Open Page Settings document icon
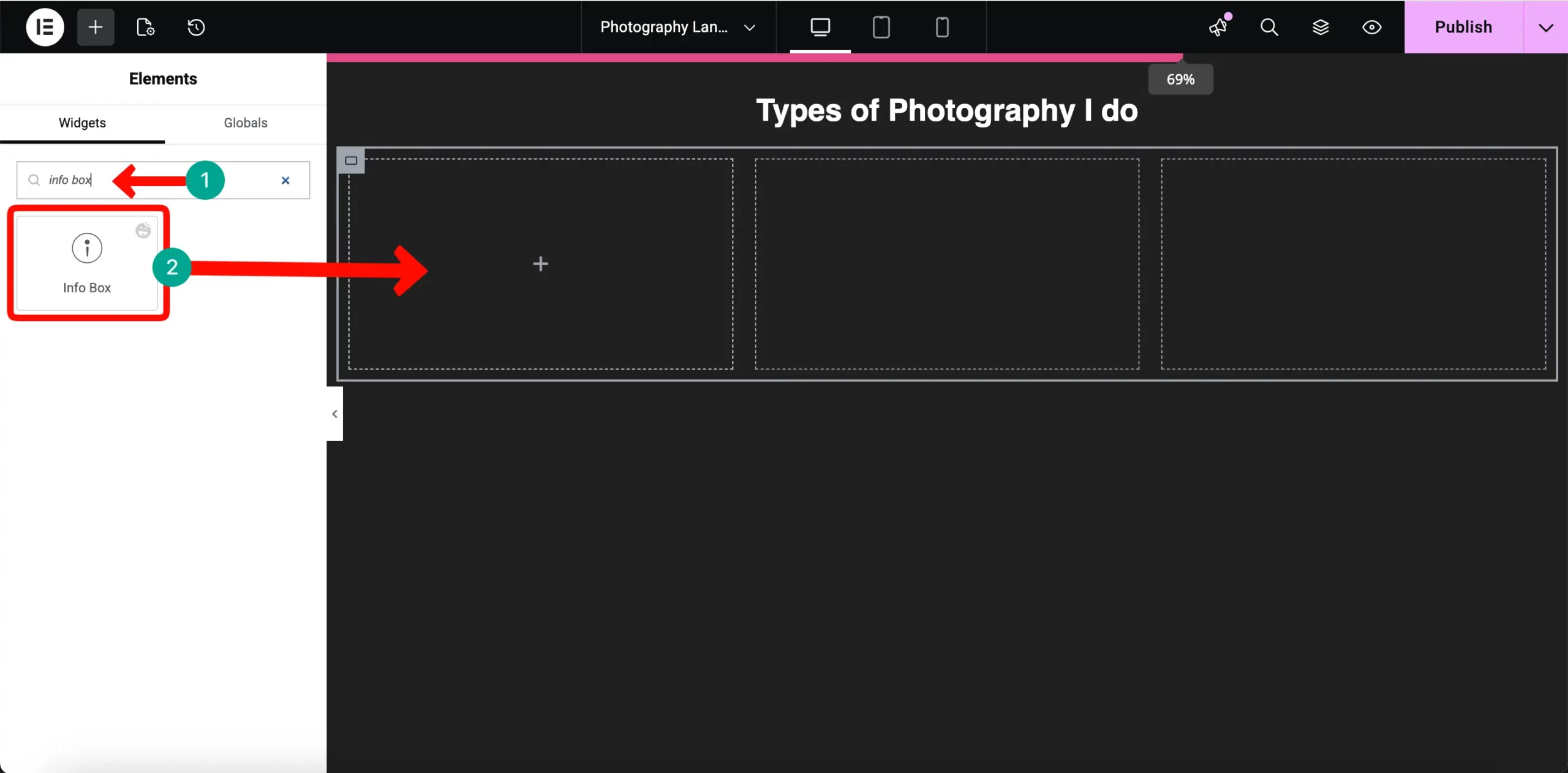1568x773 pixels. [145, 27]
